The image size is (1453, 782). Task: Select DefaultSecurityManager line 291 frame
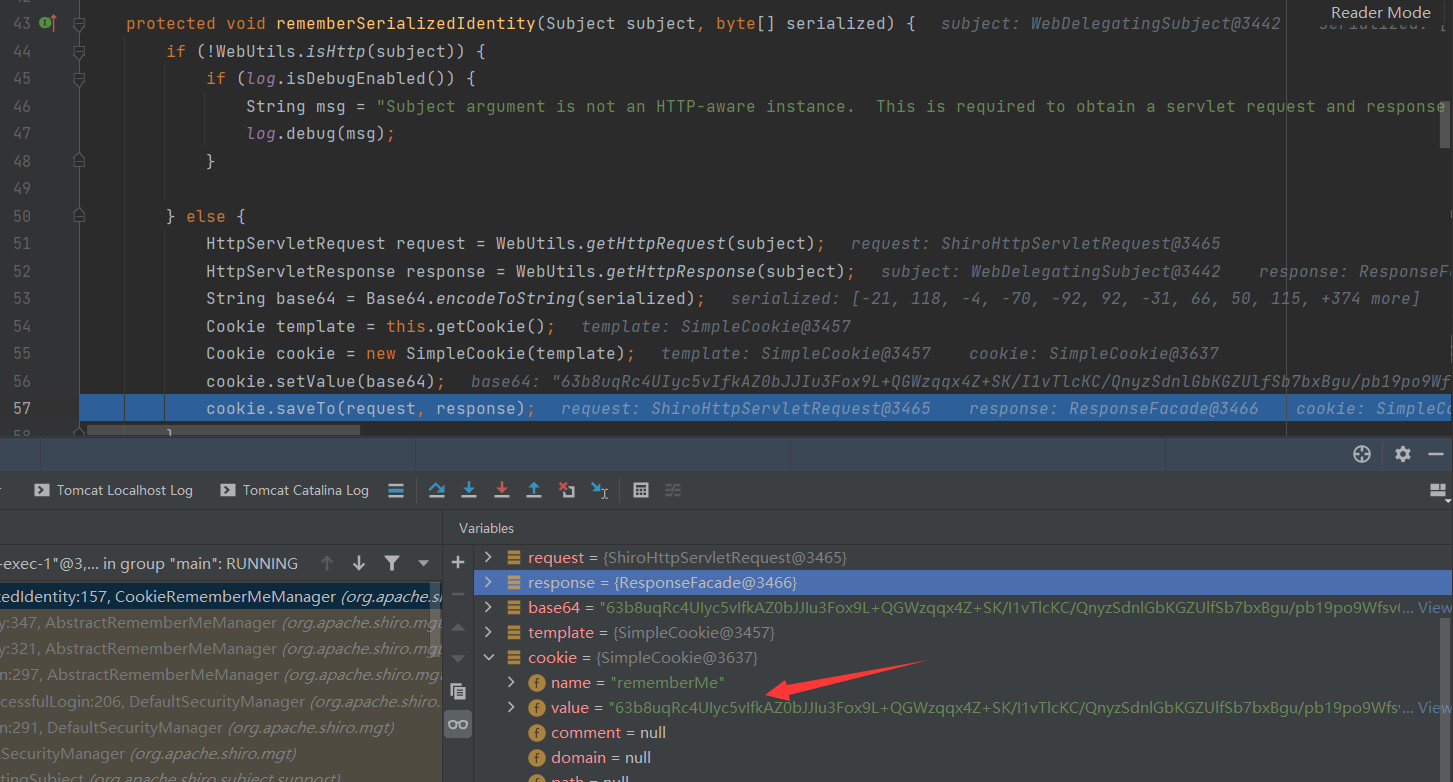click(x=220, y=727)
